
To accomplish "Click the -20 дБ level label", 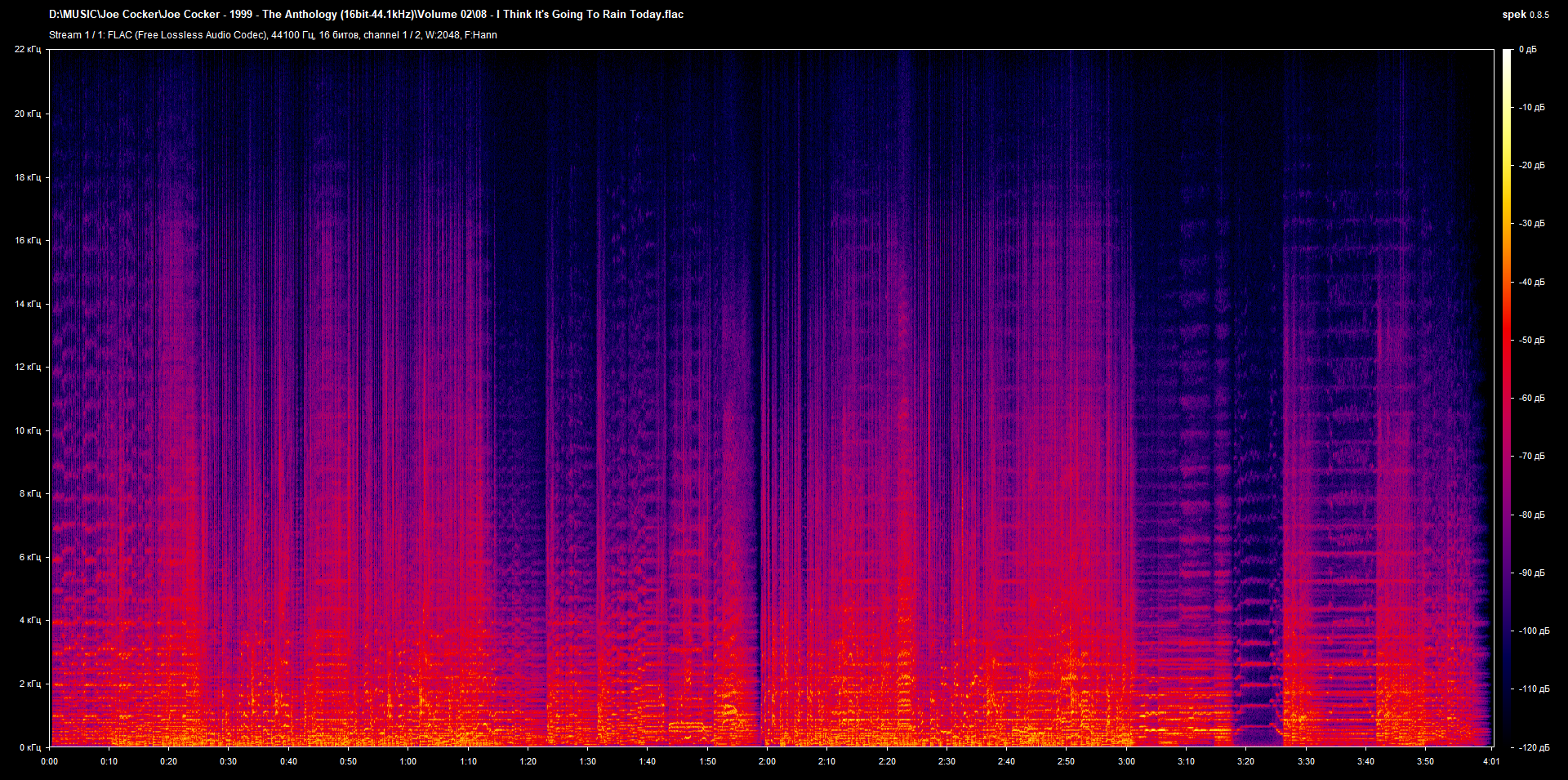I will pos(1530,166).
